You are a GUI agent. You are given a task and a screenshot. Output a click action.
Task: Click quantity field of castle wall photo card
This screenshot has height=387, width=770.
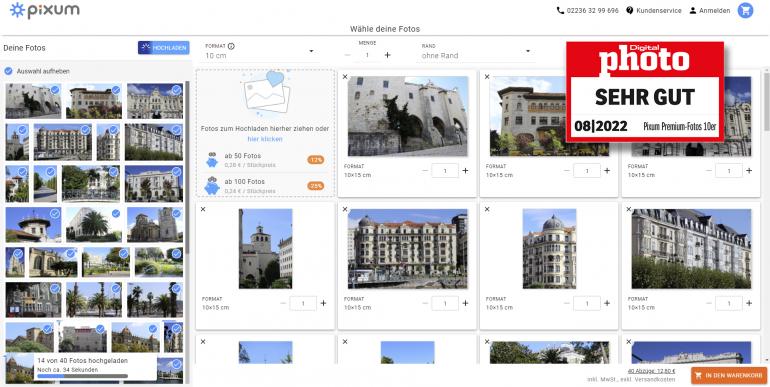click(x=445, y=171)
